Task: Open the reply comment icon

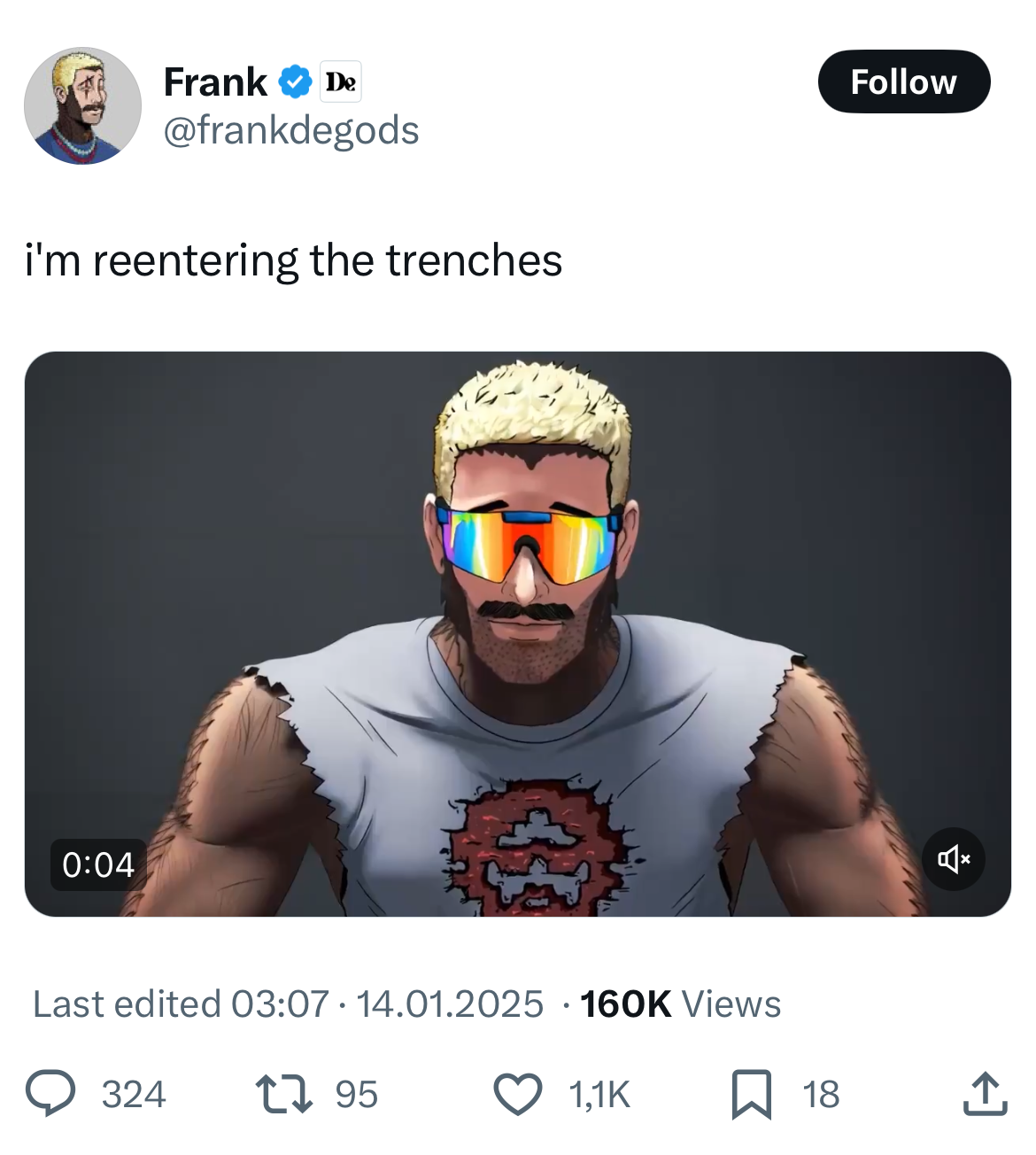Action: tap(50, 1093)
